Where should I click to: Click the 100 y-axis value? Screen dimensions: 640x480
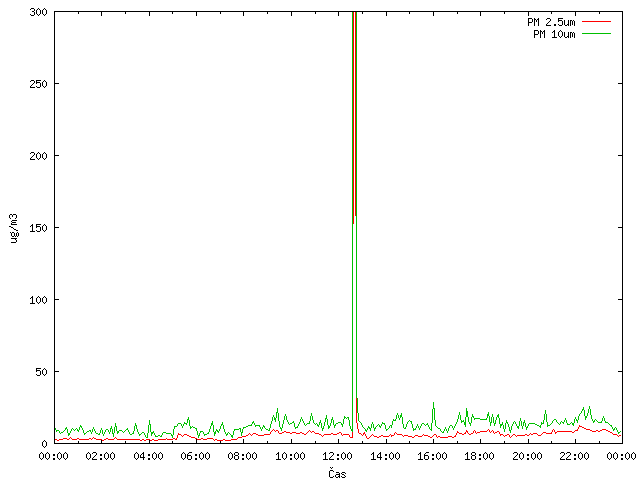[38, 300]
